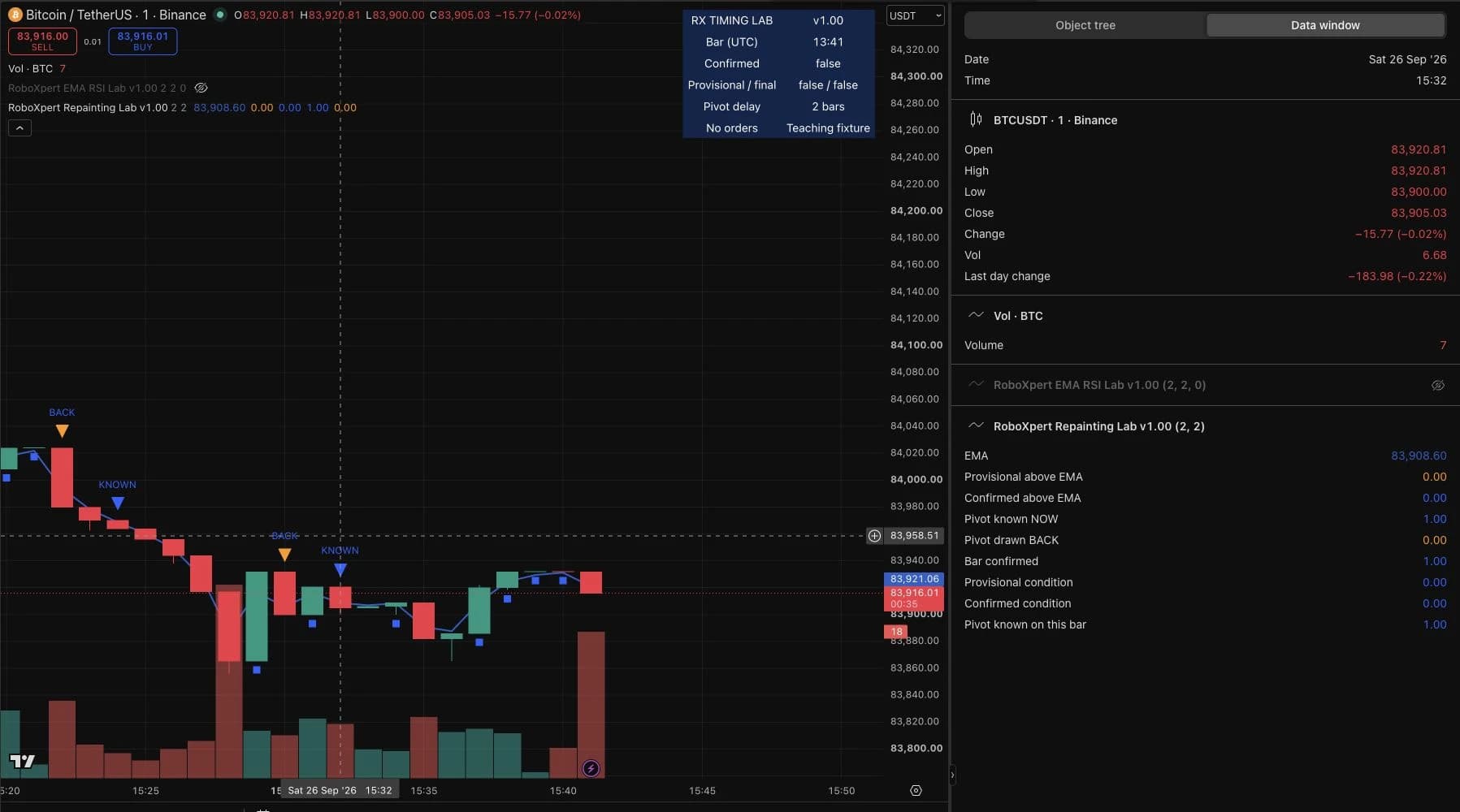
Task: Click the 84,100.00 price scale label
Action: pyautogui.click(x=916, y=345)
